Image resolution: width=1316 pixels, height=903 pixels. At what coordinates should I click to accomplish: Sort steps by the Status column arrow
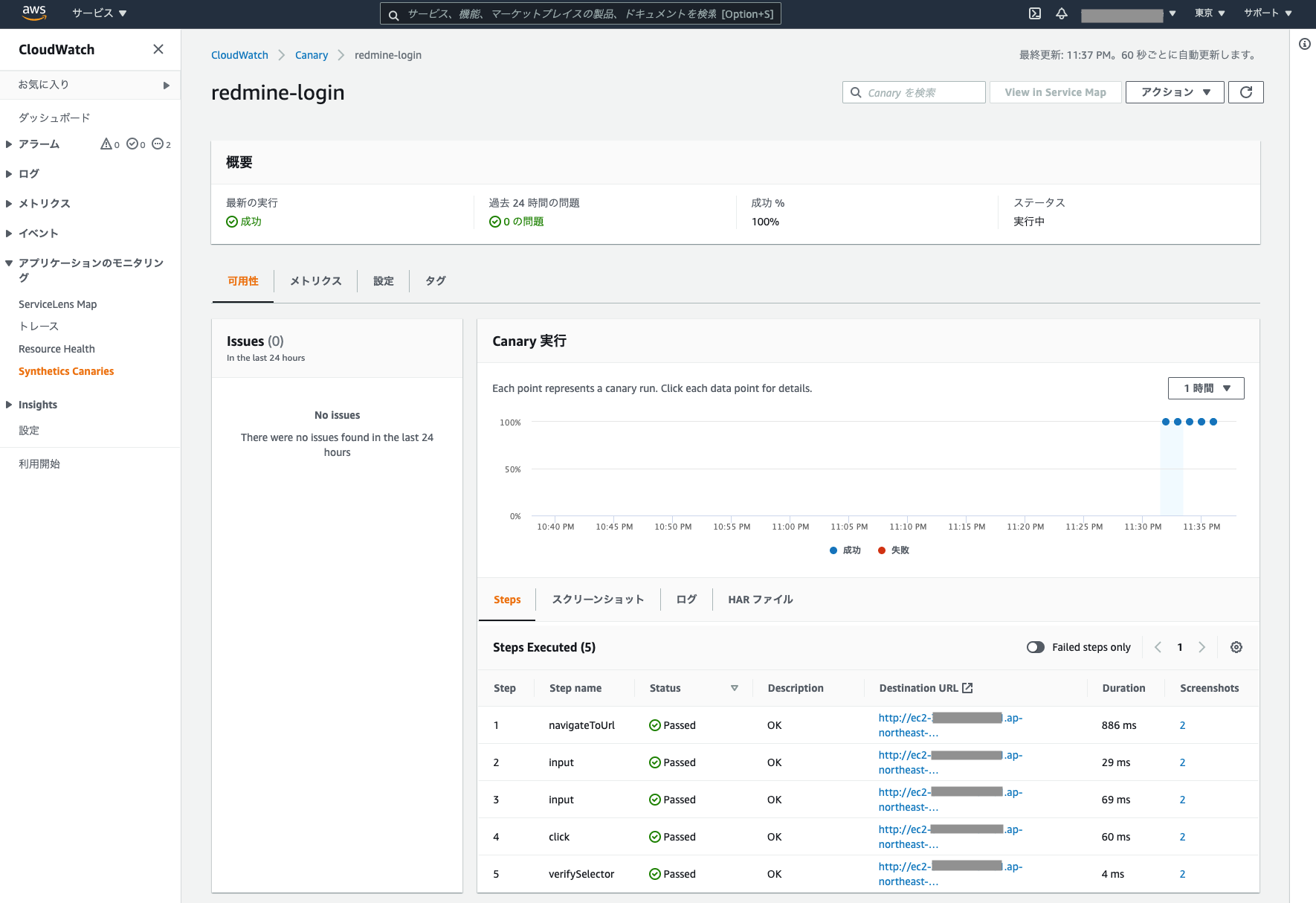[734, 688]
